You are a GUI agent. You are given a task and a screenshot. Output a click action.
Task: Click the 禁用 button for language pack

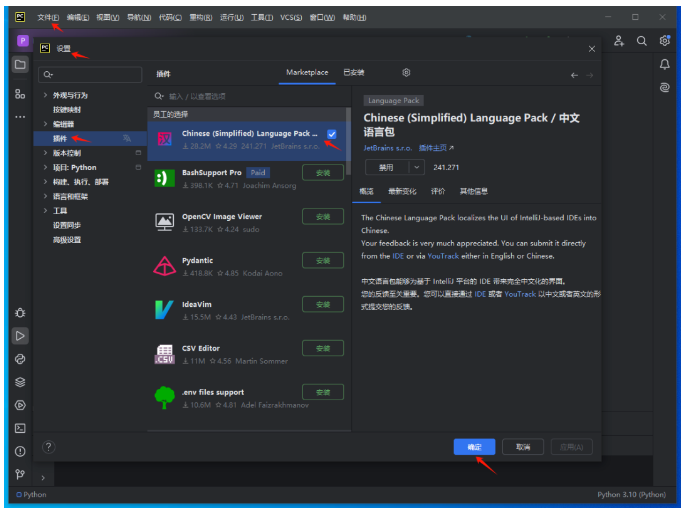tap(387, 167)
